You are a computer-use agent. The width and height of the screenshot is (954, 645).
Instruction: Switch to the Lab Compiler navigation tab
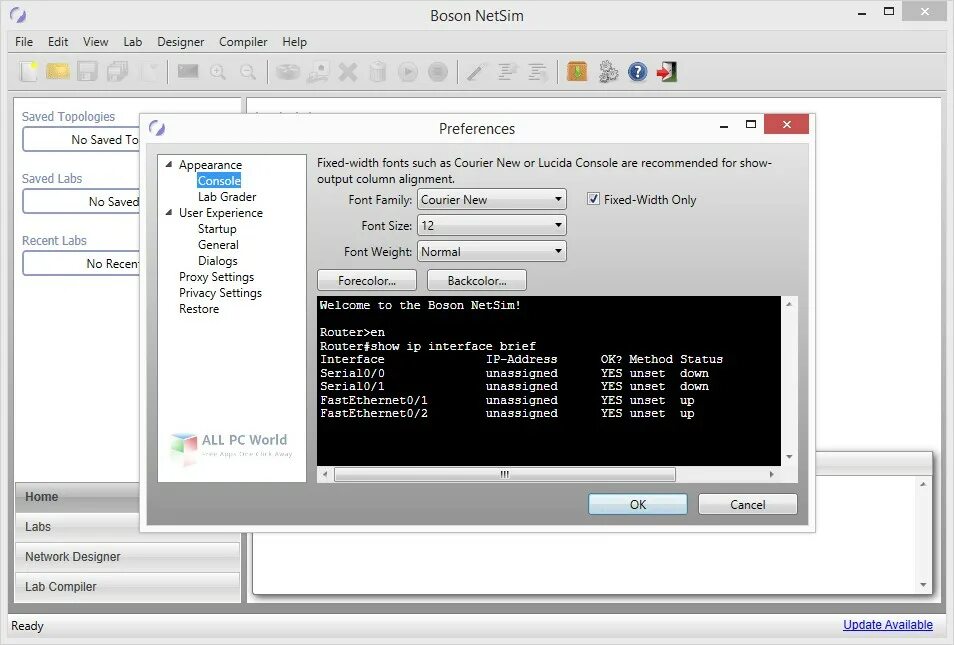(x=128, y=587)
